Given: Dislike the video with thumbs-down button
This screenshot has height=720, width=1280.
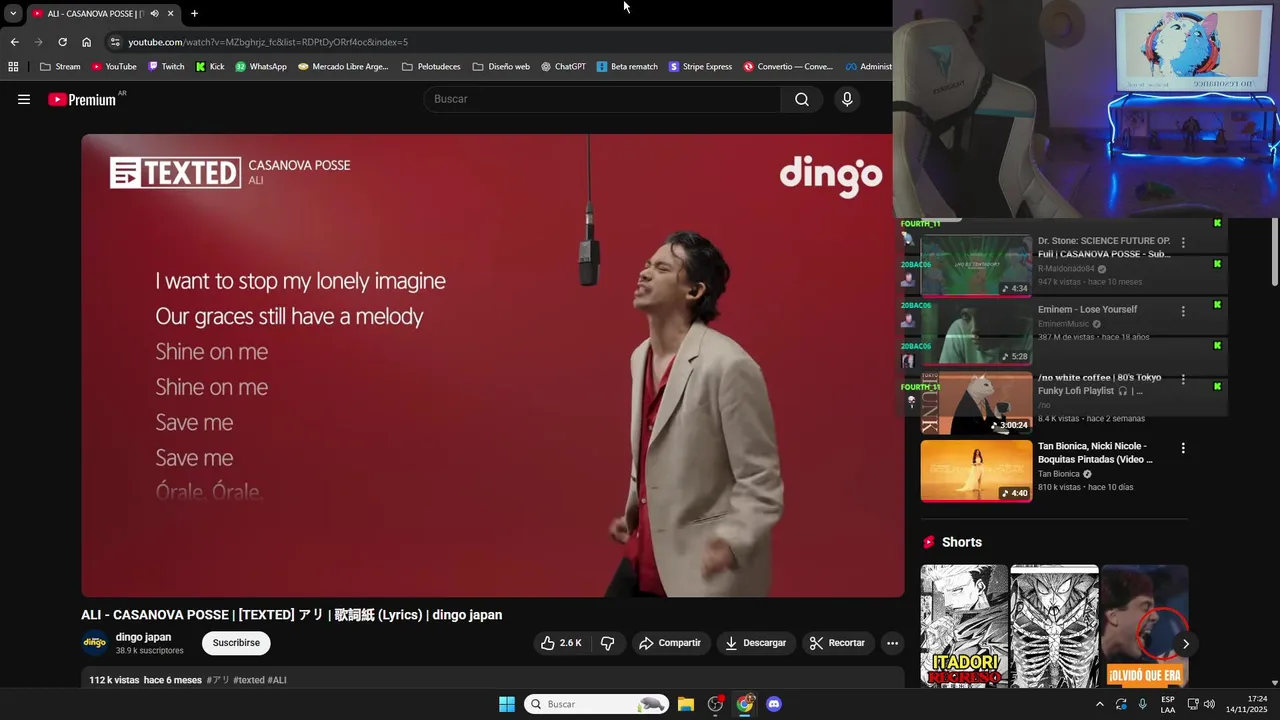Looking at the screenshot, I should click(x=608, y=643).
